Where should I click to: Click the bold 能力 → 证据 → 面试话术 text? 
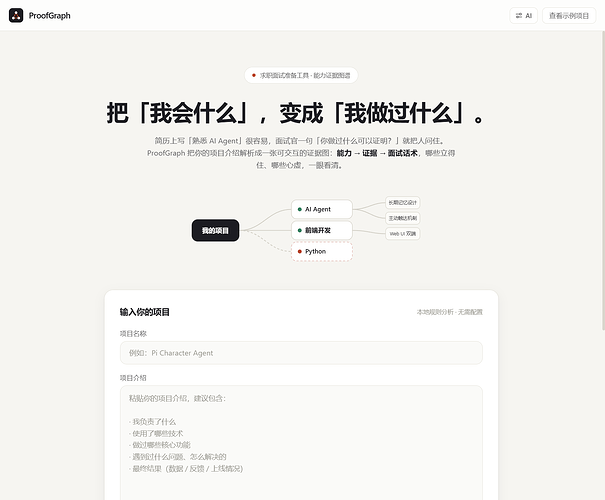click(x=377, y=153)
